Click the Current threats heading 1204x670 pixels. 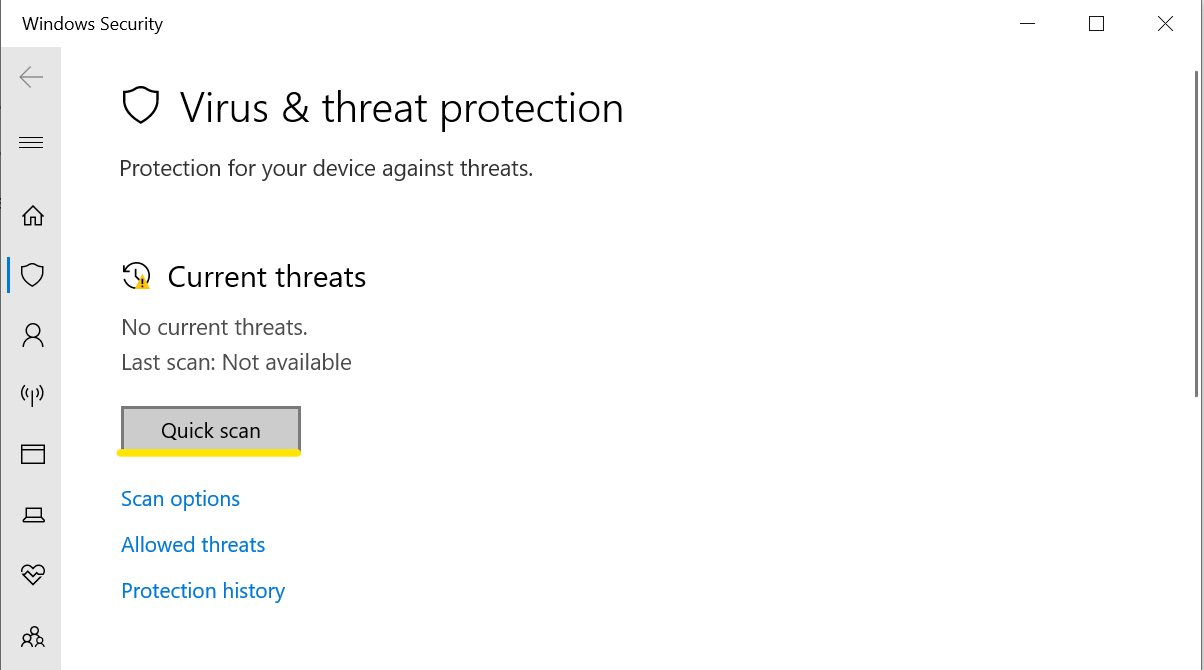(x=267, y=276)
